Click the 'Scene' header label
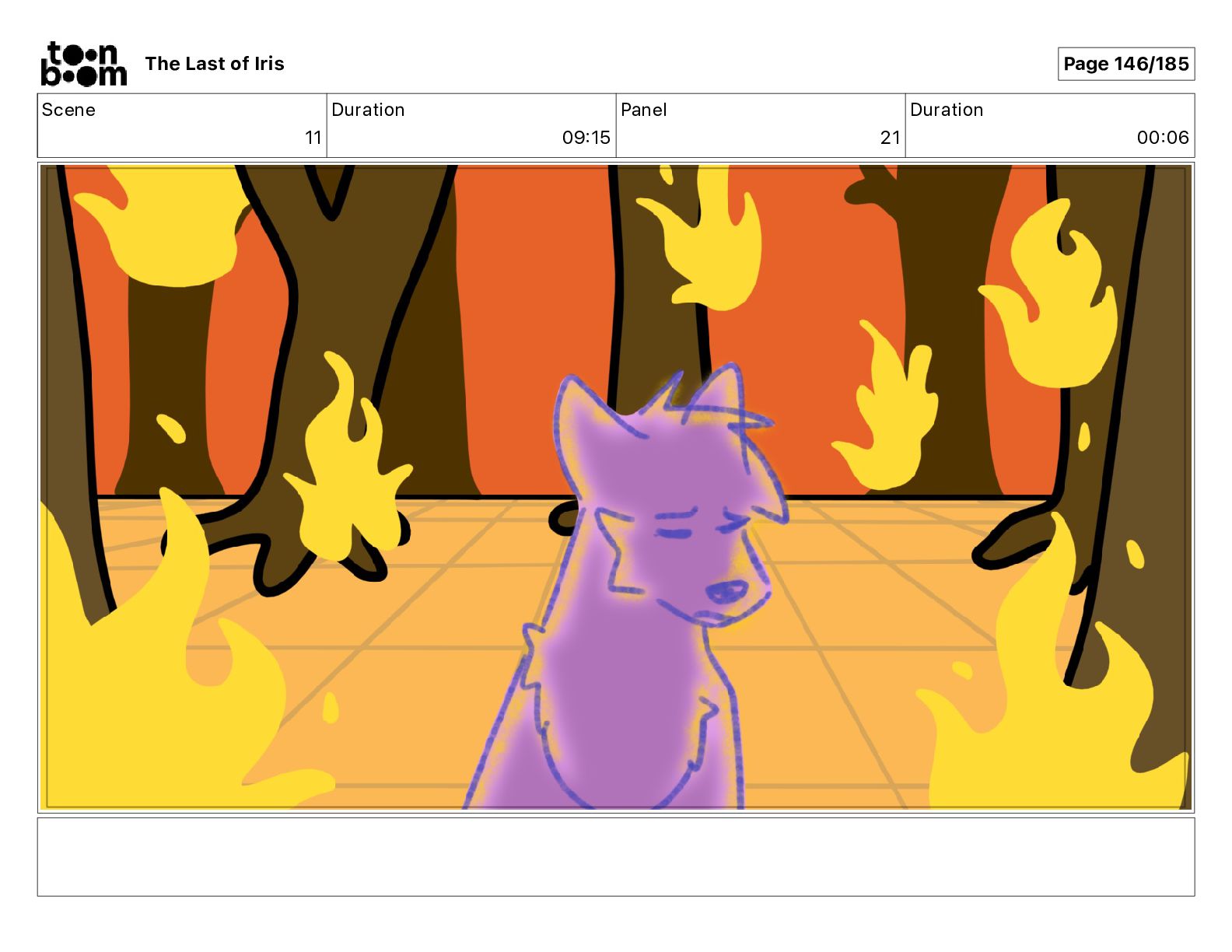 (68, 110)
